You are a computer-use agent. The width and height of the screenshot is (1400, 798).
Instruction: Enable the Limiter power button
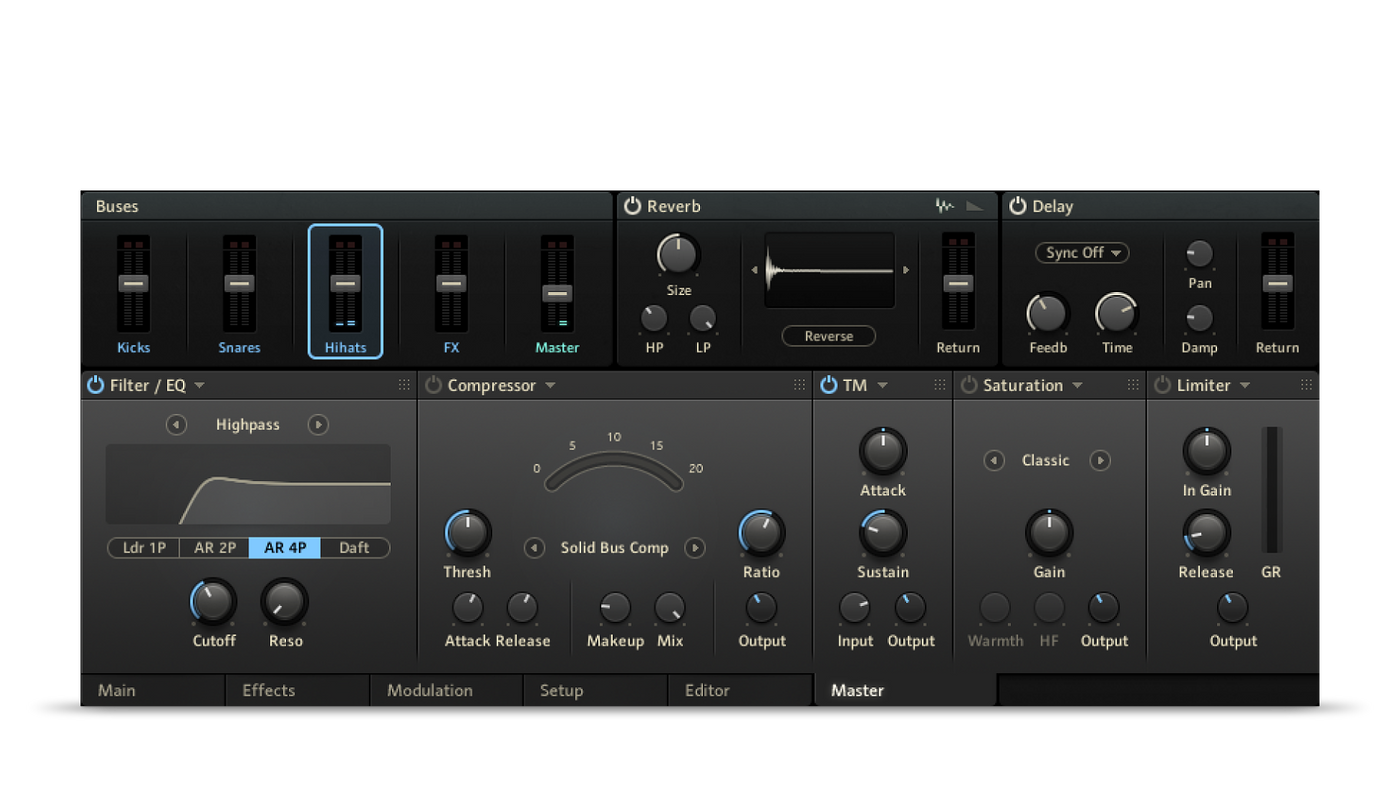(x=1163, y=385)
